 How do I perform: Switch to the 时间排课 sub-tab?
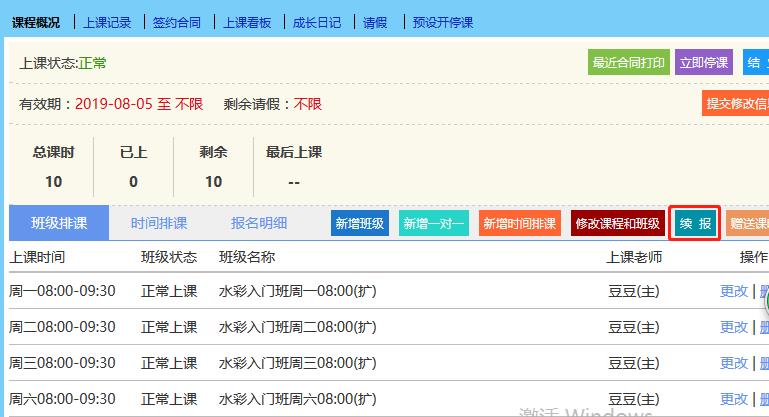tap(158, 223)
